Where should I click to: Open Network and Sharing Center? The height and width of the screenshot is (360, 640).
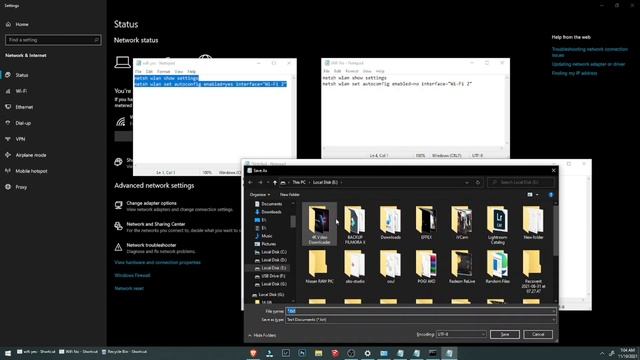pos(156,224)
